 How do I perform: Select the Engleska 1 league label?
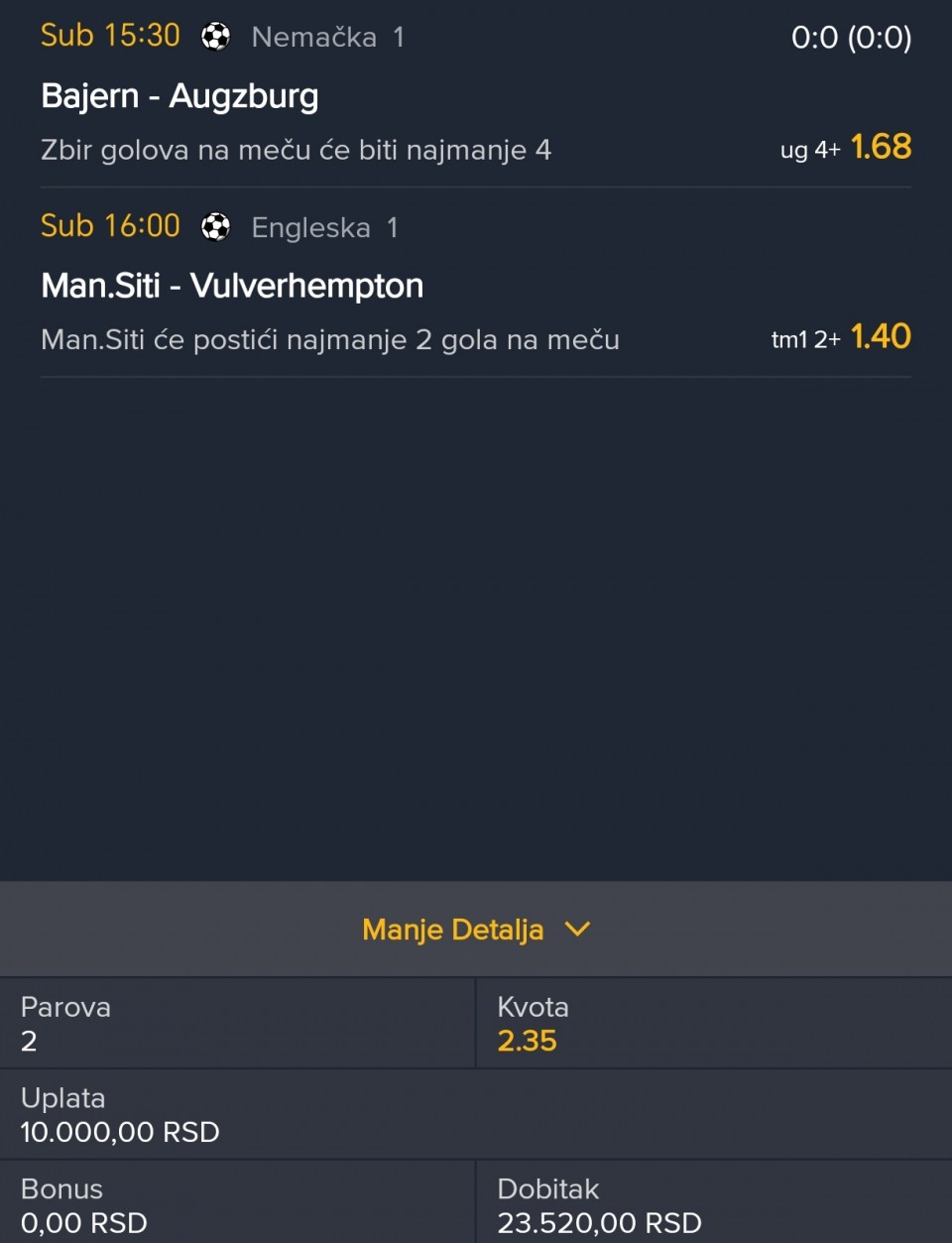(x=324, y=228)
